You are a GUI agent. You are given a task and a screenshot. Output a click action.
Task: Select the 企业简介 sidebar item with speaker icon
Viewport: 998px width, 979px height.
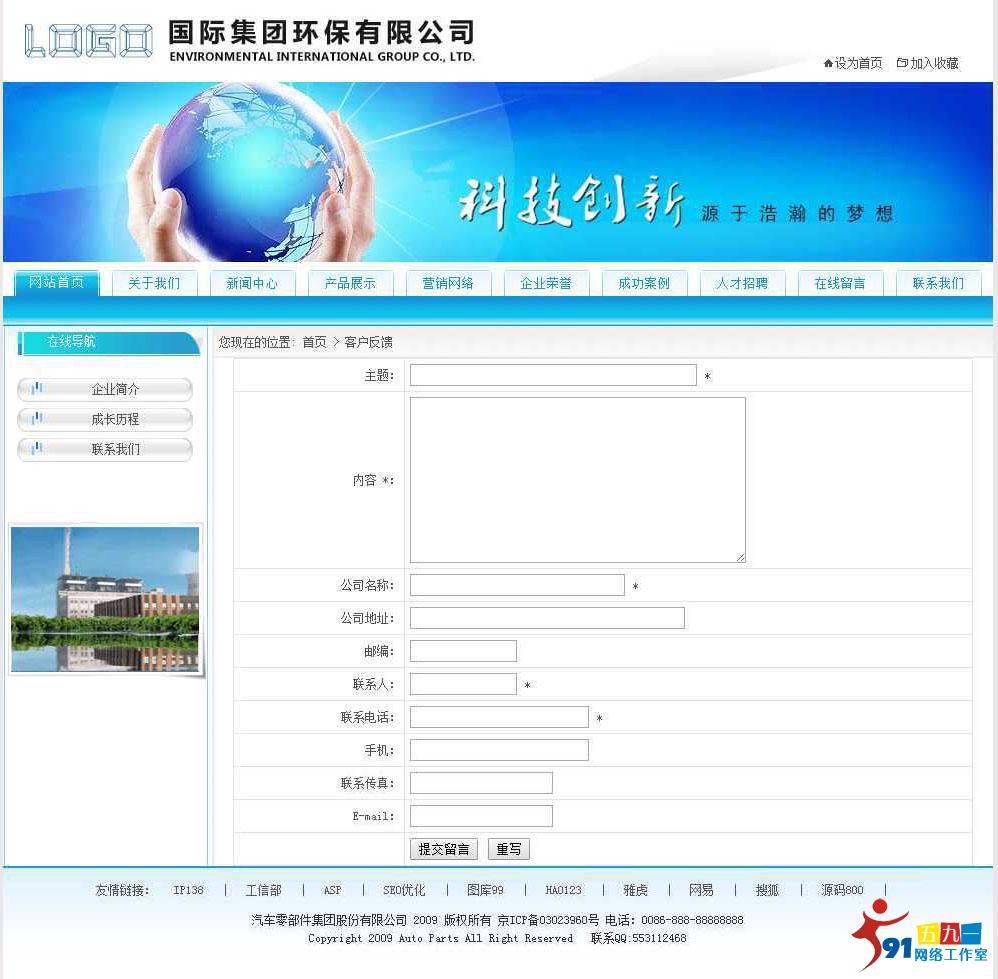104,389
